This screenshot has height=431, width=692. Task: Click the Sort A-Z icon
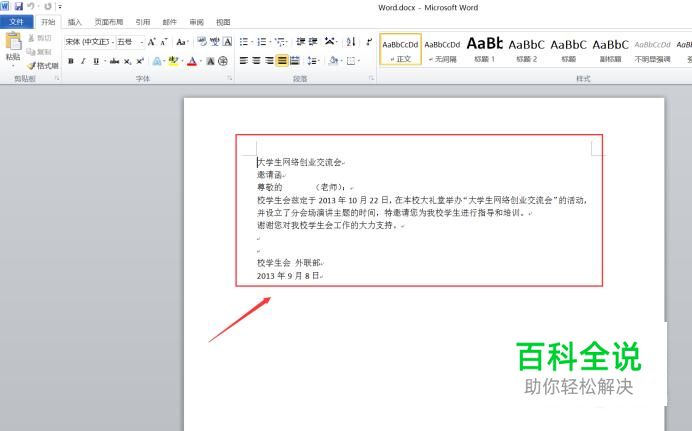pos(351,42)
